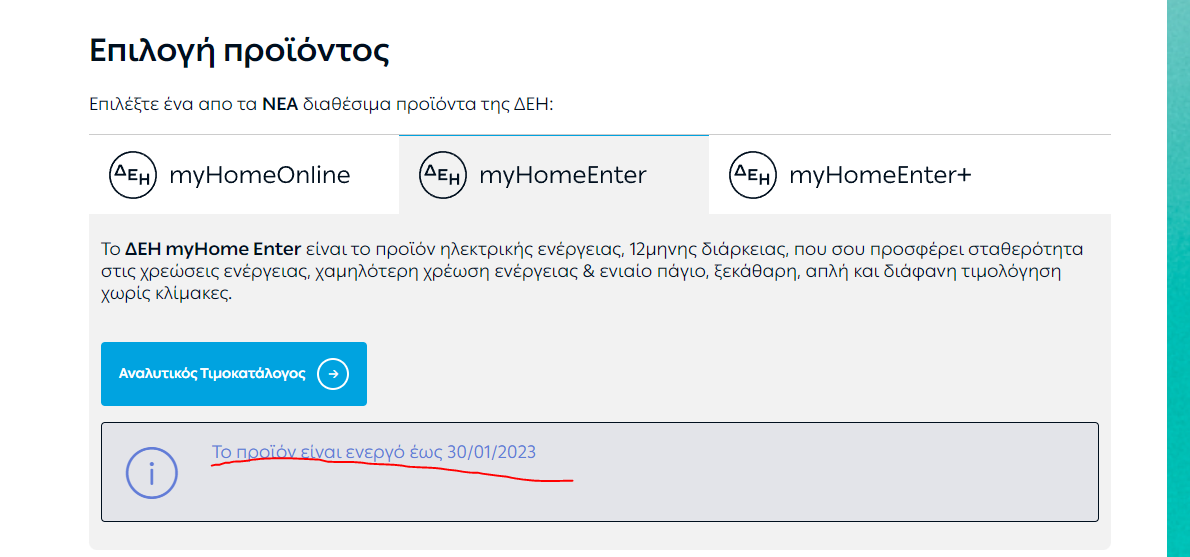Screen dimensions: 1190x557
Task: Click the circular info icon in the notice
Action: 151,473
